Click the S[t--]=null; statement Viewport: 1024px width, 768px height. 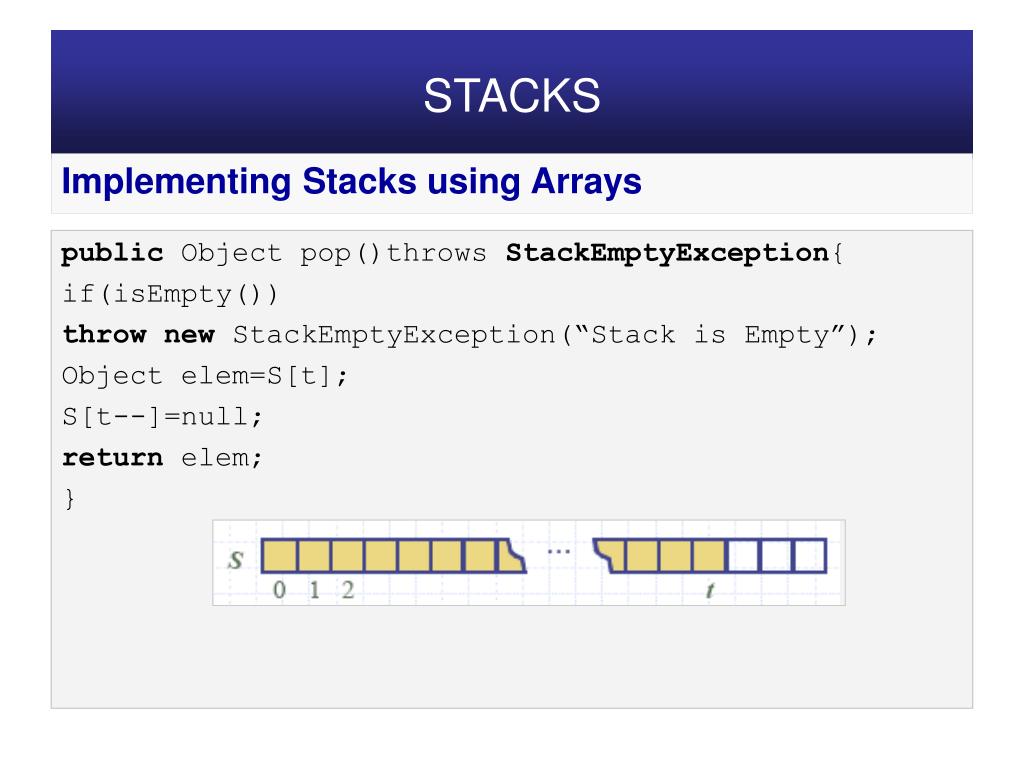click(162, 417)
